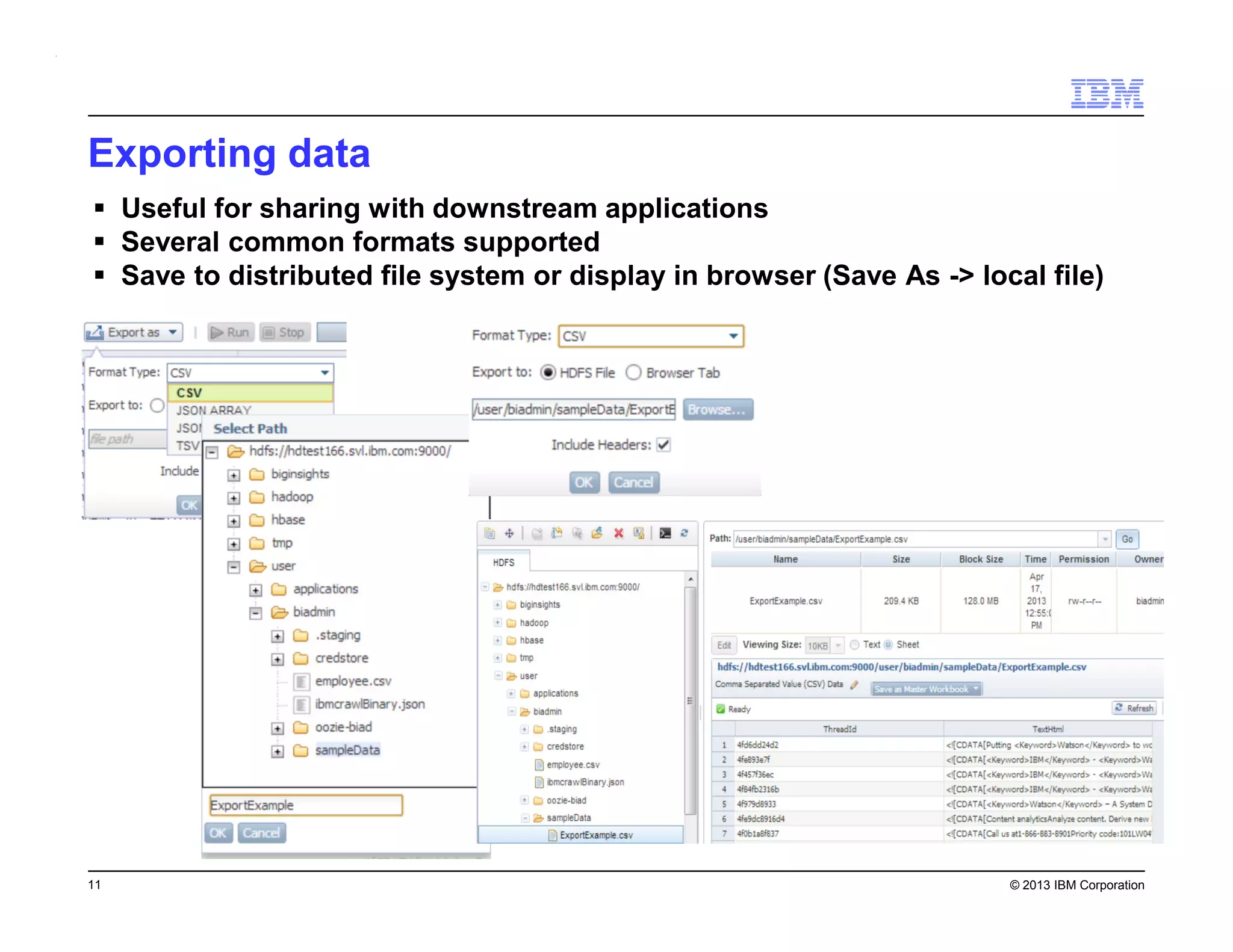Screen dimensions: 1233x952
Task: Choose JSON ARRAY in the format list
Action: pyautogui.click(x=250, y=409)
